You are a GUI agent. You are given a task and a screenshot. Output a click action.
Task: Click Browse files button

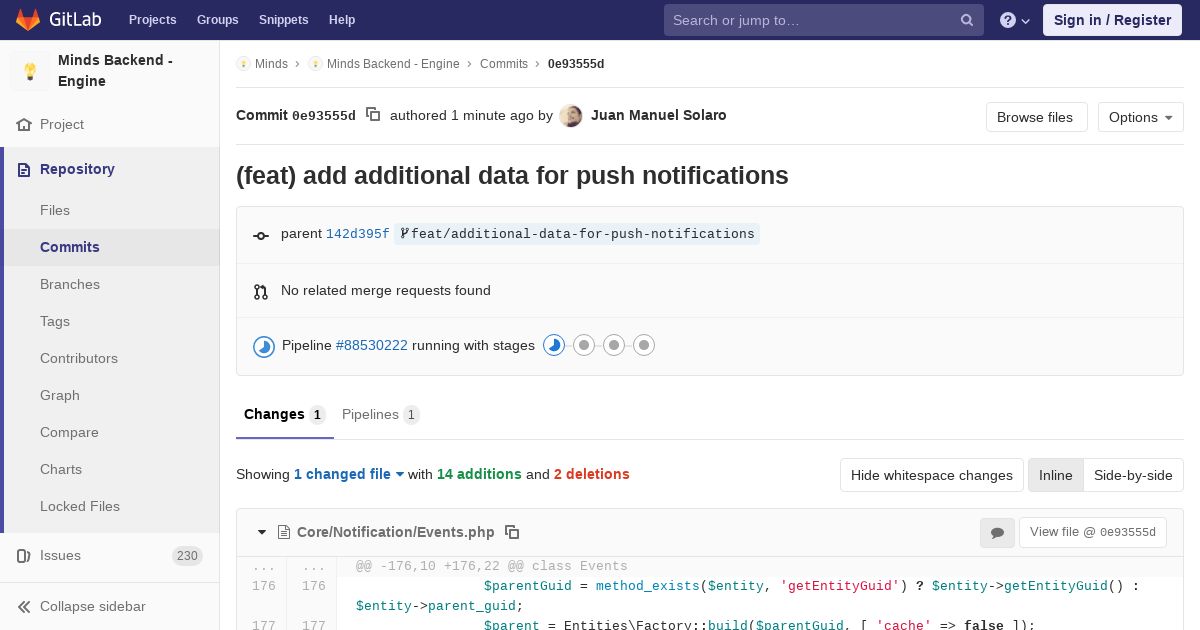point(1036,117)
